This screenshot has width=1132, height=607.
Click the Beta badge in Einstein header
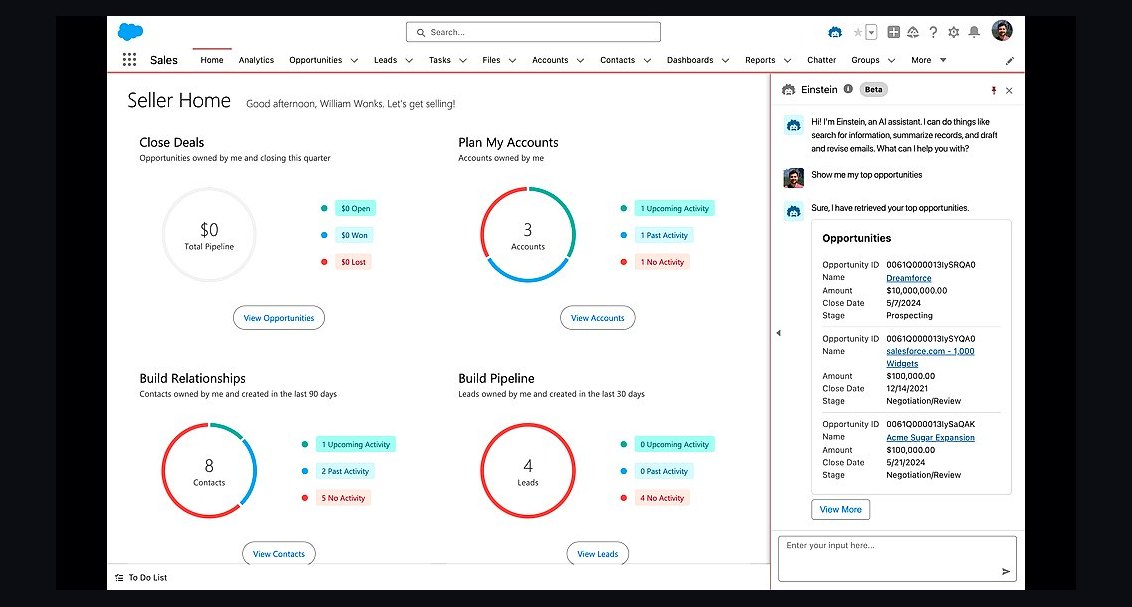(x=874, y=89)
